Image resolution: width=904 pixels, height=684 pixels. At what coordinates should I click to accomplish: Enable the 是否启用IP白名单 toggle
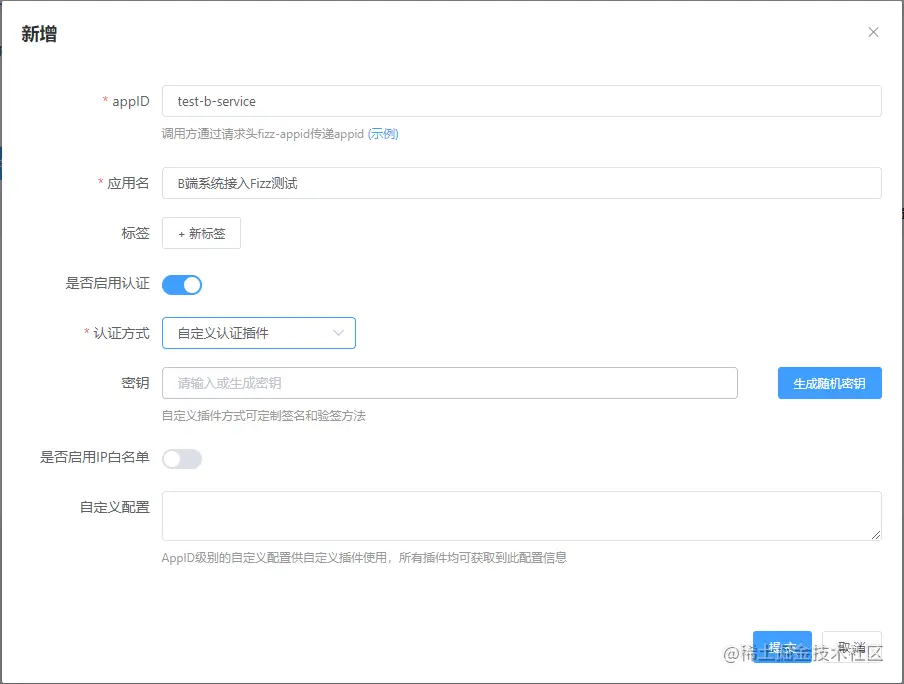click(x=181, y=458)
